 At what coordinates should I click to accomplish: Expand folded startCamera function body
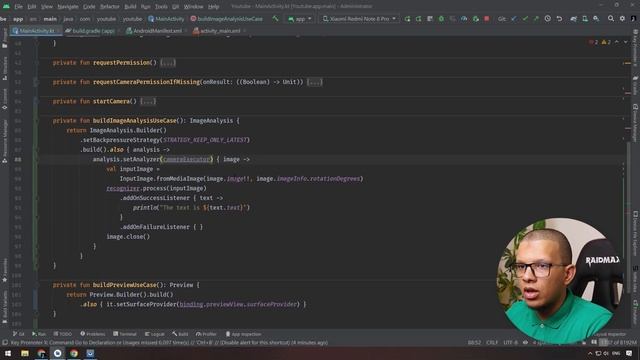pos(148,101)
